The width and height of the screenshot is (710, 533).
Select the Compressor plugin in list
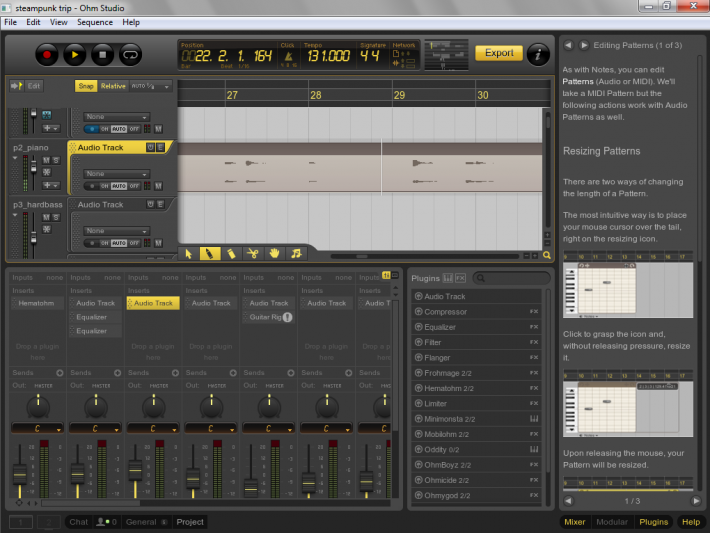click(477, 312)
